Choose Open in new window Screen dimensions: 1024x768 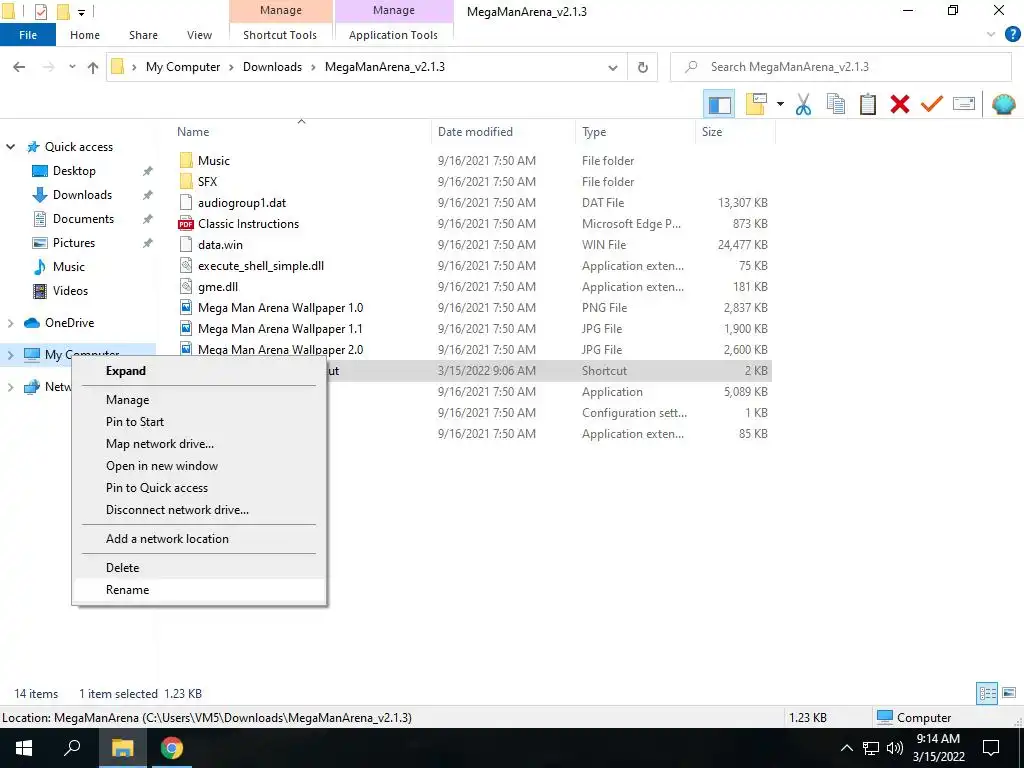pos(199,466)
